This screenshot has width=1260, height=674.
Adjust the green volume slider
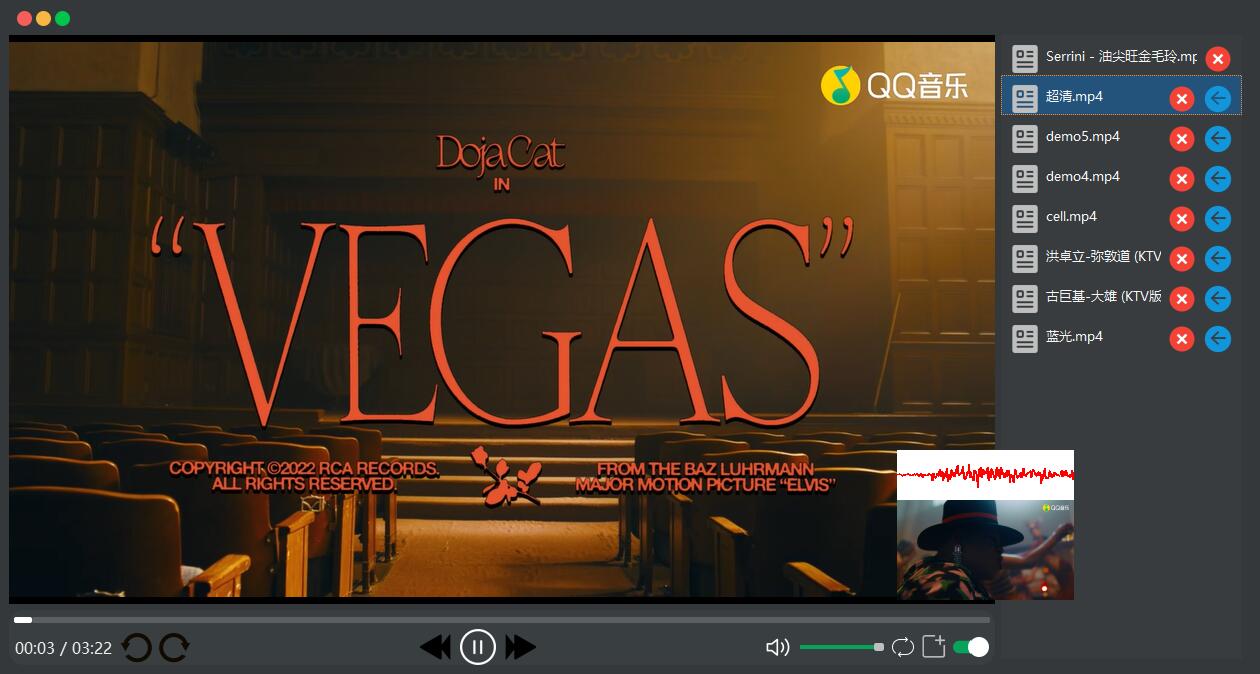tap(841, 647)
